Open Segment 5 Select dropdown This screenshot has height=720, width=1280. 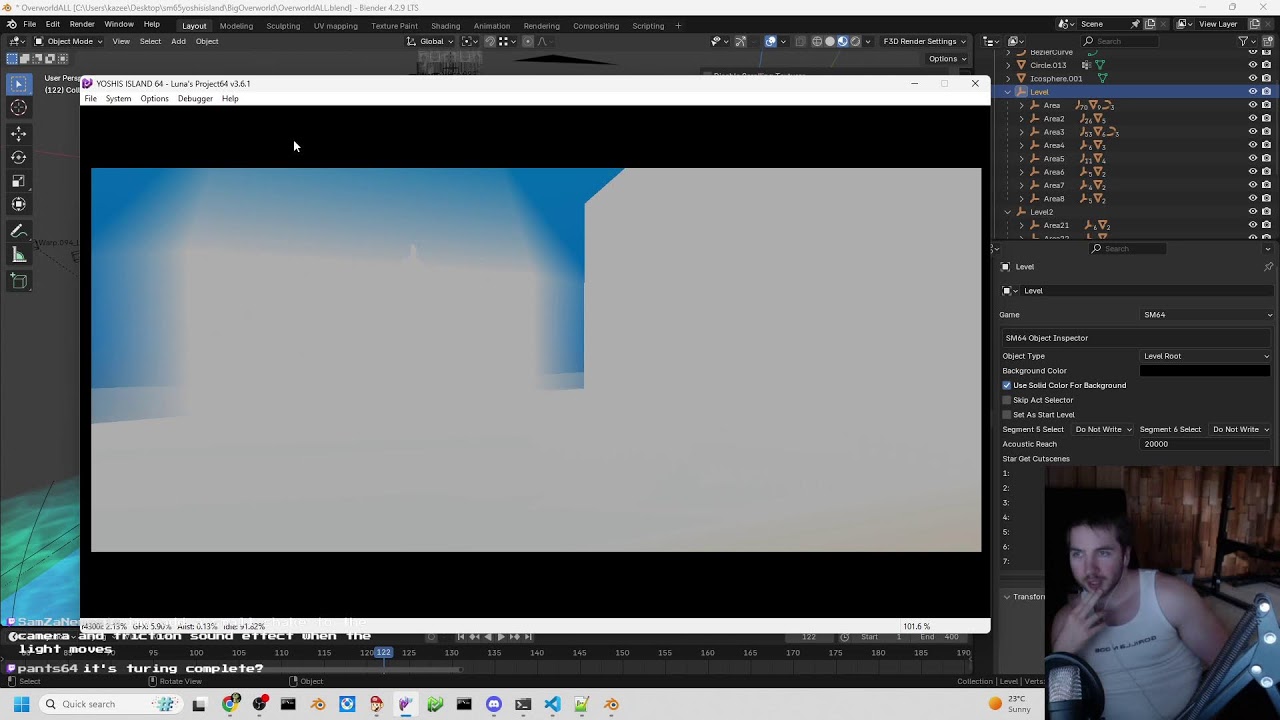pyautogui.click(x=1103, y=430)
